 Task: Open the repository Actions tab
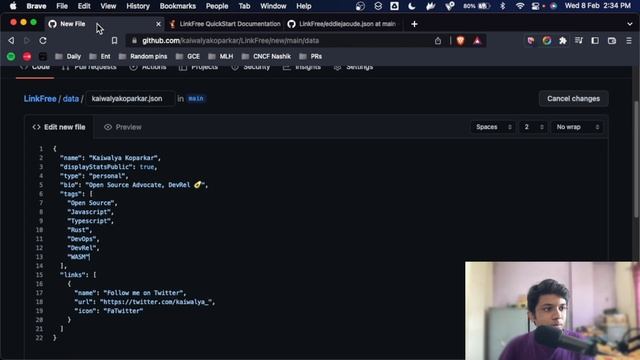click(148, 67)
